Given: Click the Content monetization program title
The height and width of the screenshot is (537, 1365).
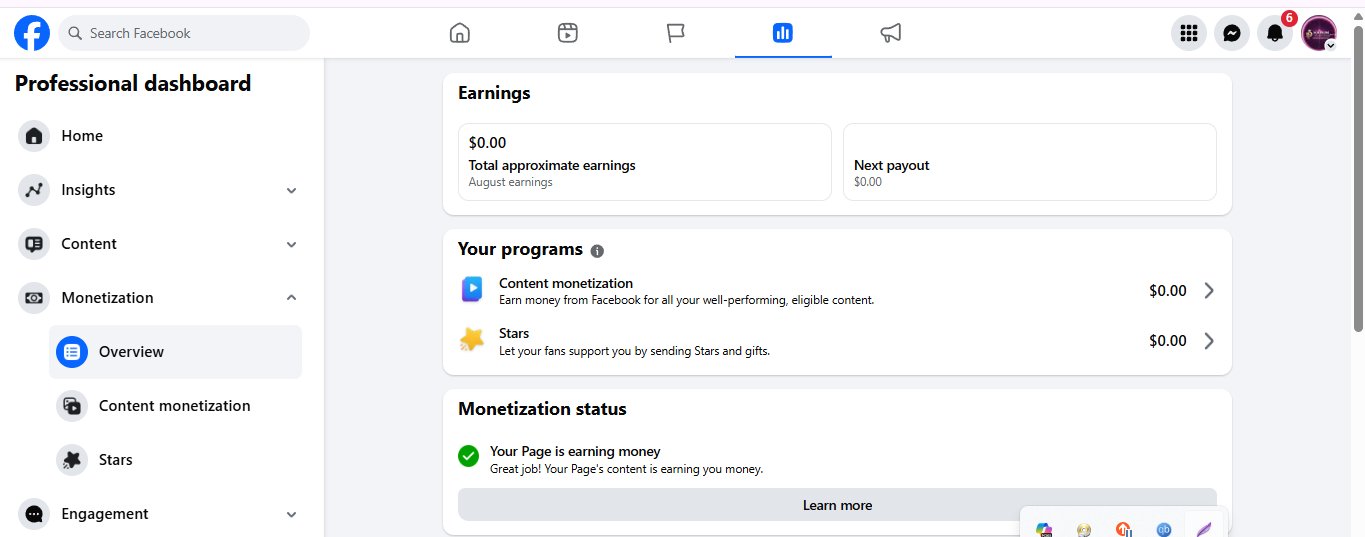Looking at the screenshot, I should pyautogui.click(x=566, y=283).
